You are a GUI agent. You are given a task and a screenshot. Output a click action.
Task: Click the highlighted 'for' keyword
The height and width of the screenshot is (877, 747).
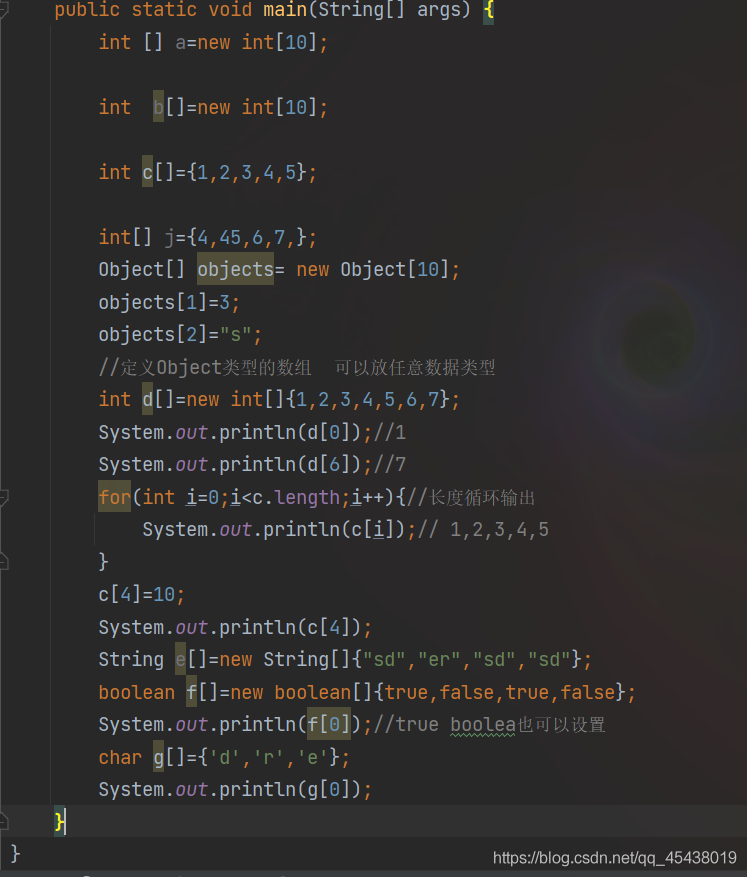pyautogui.click(x=115, y=496)
